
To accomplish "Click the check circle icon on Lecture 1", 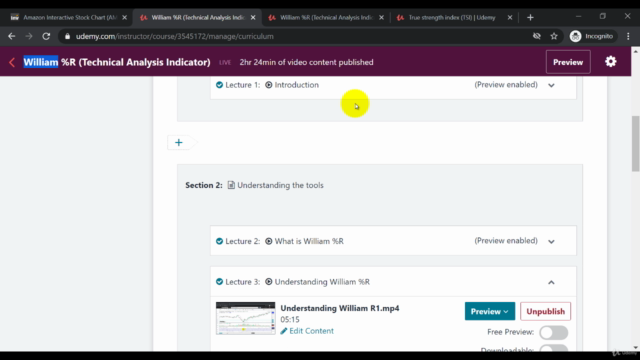I will [219, 85].
